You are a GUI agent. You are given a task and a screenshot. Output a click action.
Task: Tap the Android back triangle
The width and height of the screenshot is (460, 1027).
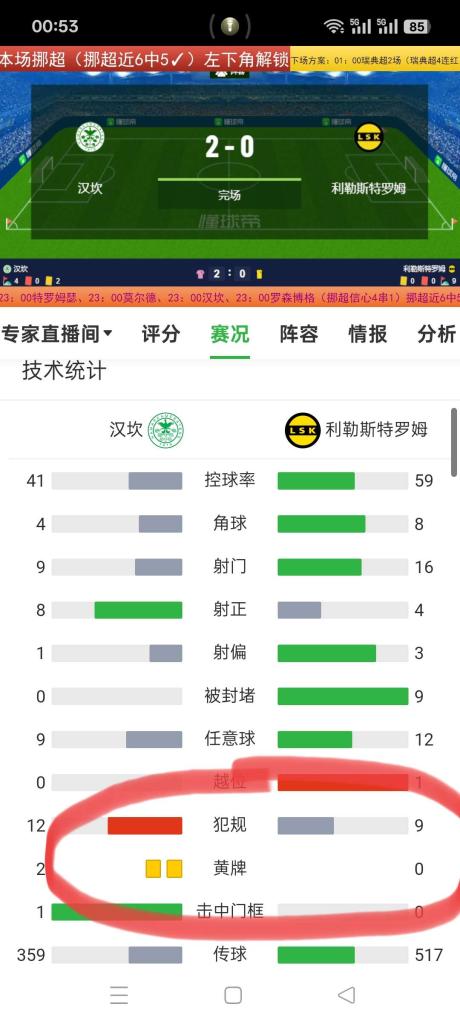pyautogui.click(x=346, y=996)
